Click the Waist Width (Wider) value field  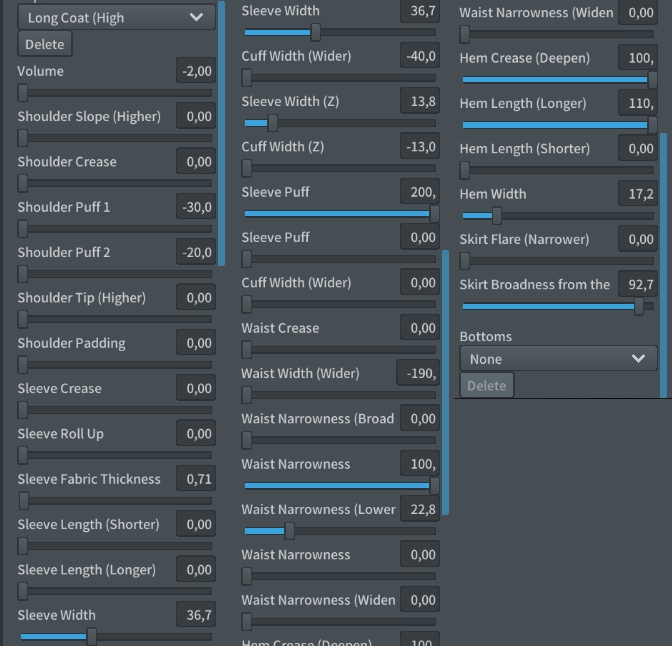click(420, 373)
